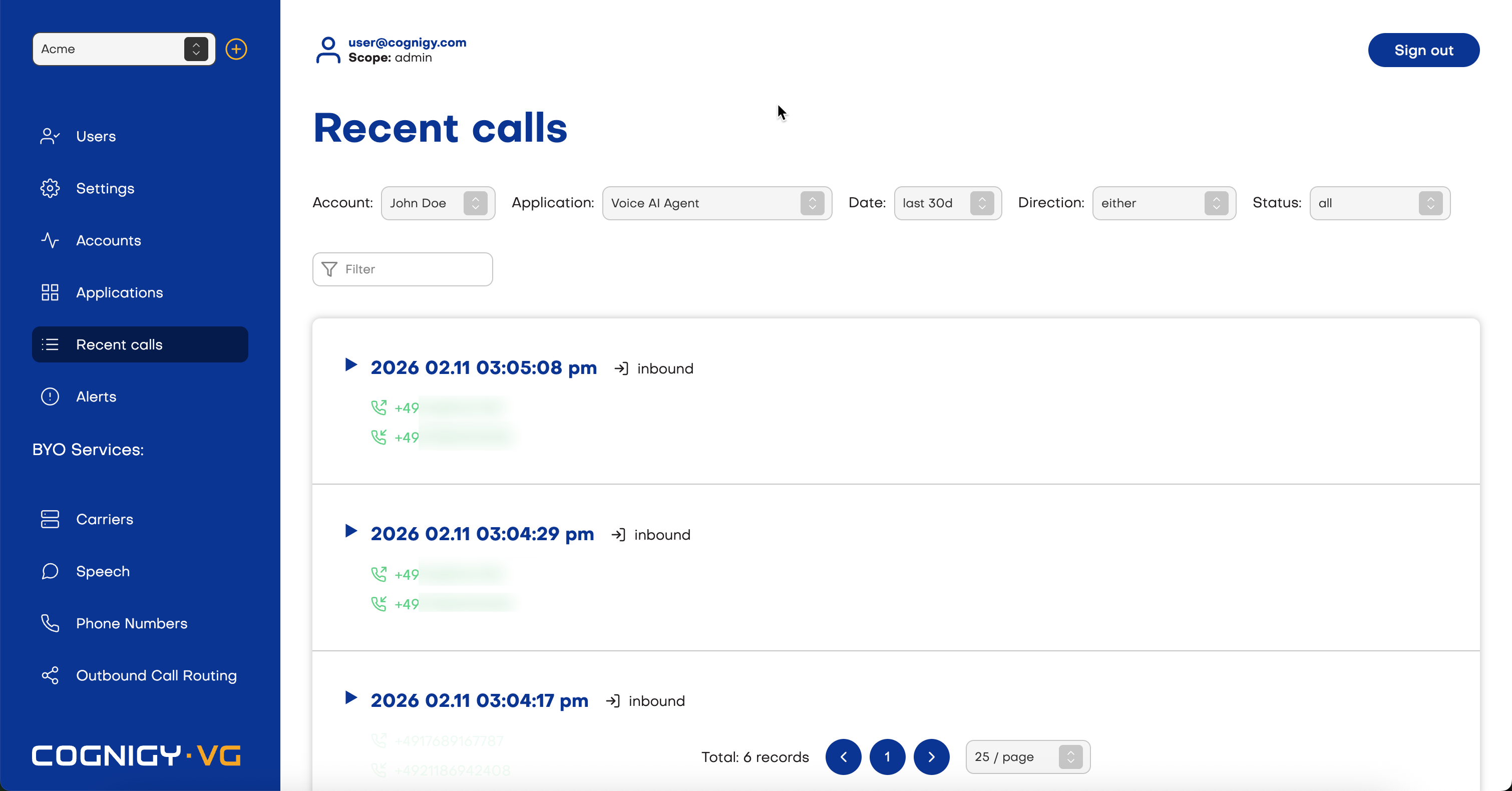Viewport: 1512px width, 791px height.
Task: Click the user profile avatar icon
Action: 327,50
